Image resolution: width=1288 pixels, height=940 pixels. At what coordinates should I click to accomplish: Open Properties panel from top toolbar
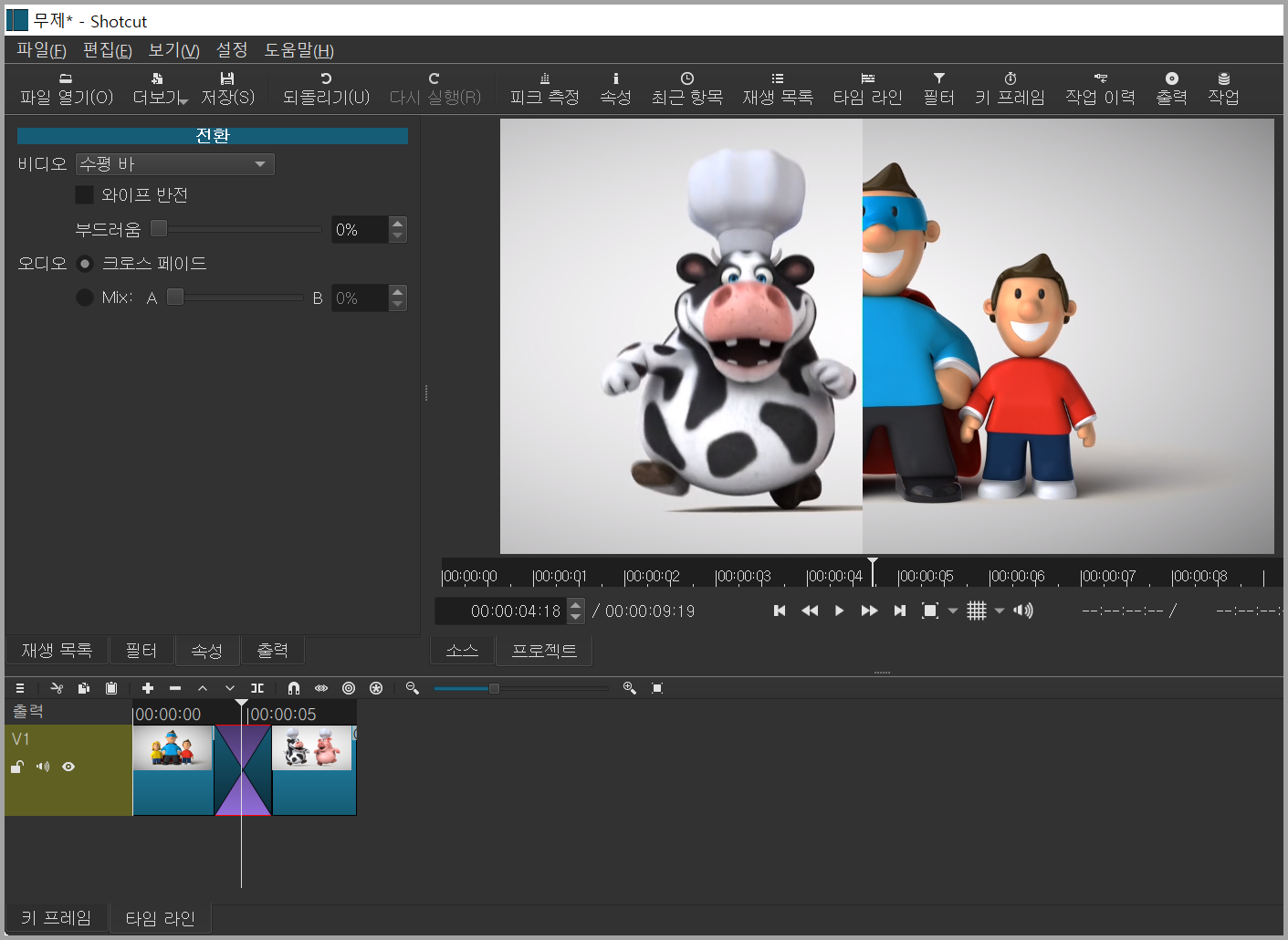pos(615,89)
